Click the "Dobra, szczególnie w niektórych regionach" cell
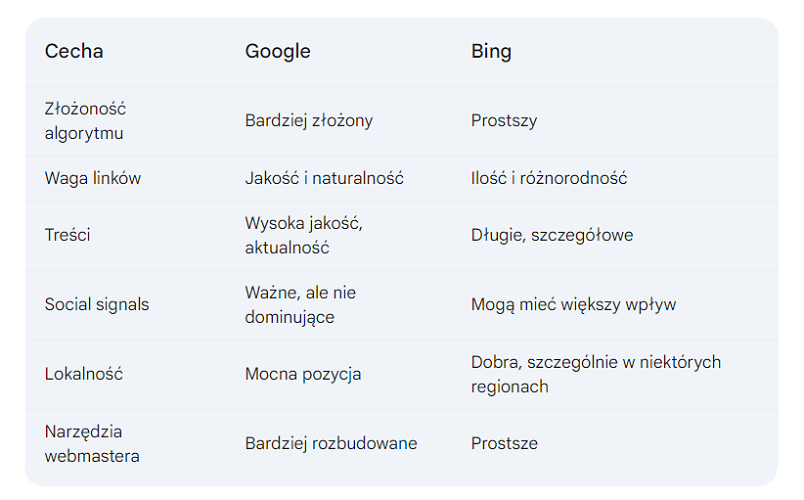Image resolution: width=804 pixels, height=500 pixels. tap(596, 374)
